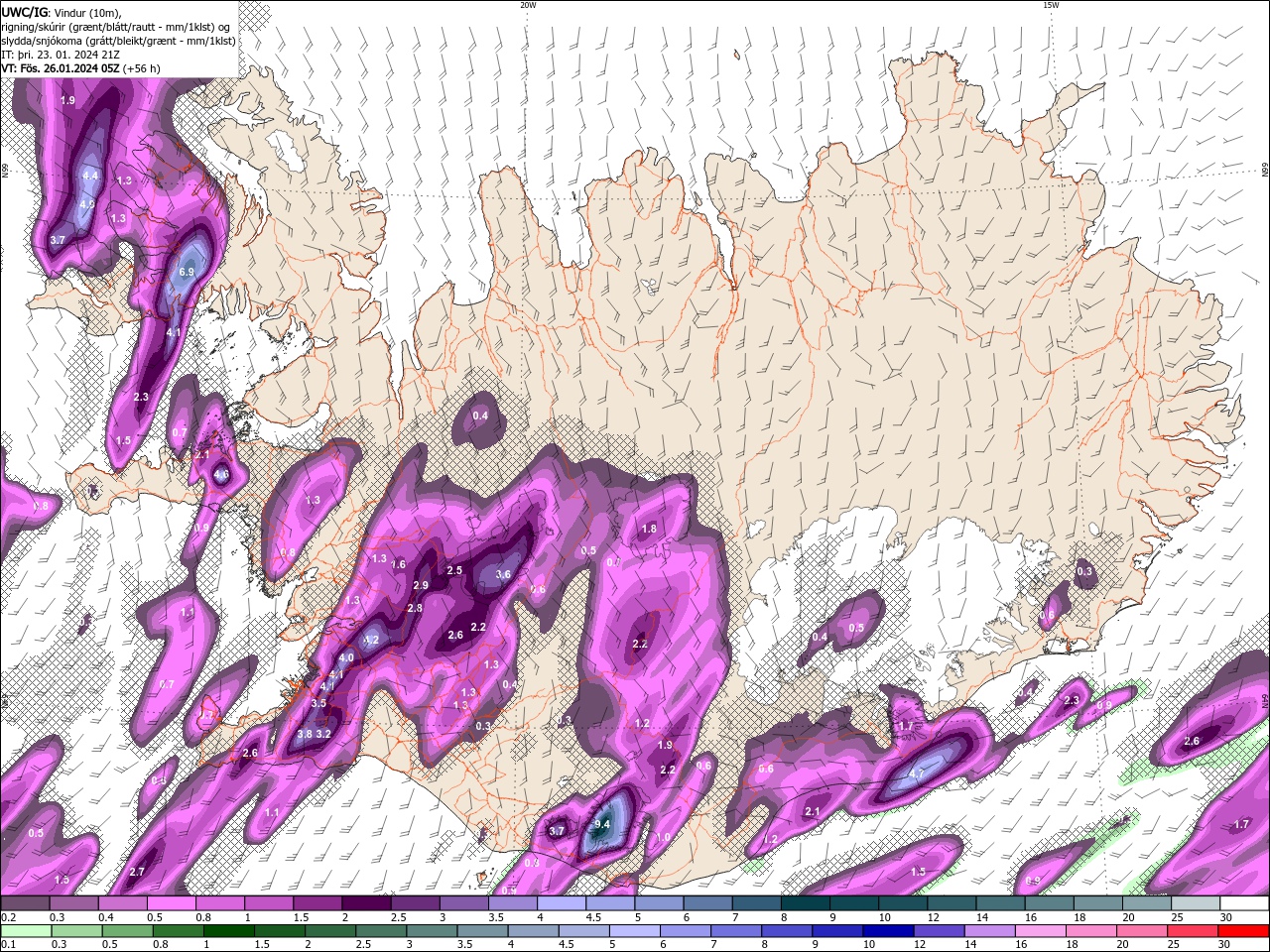Click the 'rigning/skúrir' legend description line

coord(116,27)
